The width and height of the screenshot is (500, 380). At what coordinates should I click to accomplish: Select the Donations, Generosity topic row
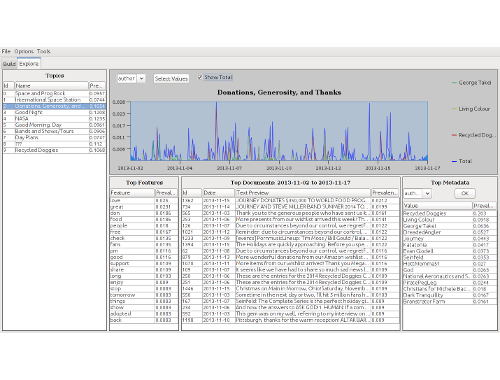pyautogui.click(x=54, y=106)
